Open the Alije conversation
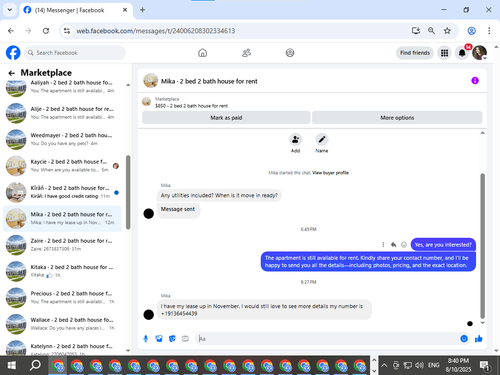Image resolution: width=500 pixels, height=375 pixels. pos(62,113)
